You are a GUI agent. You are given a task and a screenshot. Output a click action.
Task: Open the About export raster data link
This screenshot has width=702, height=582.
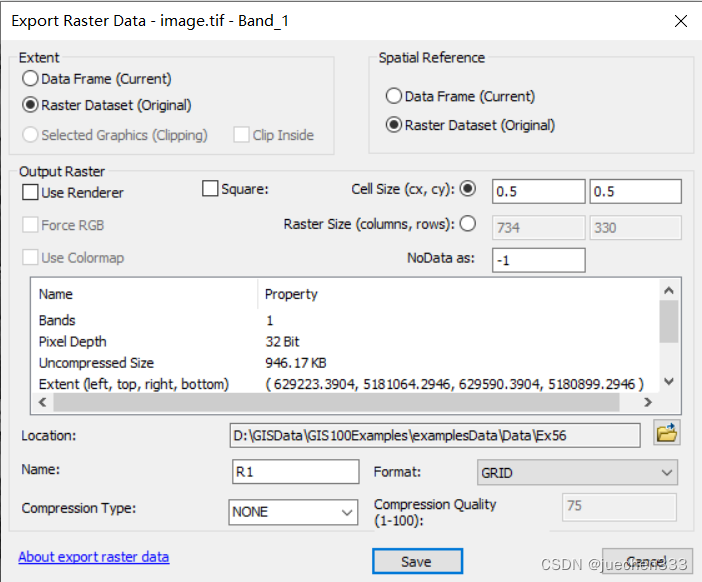(x=94, y=556)
